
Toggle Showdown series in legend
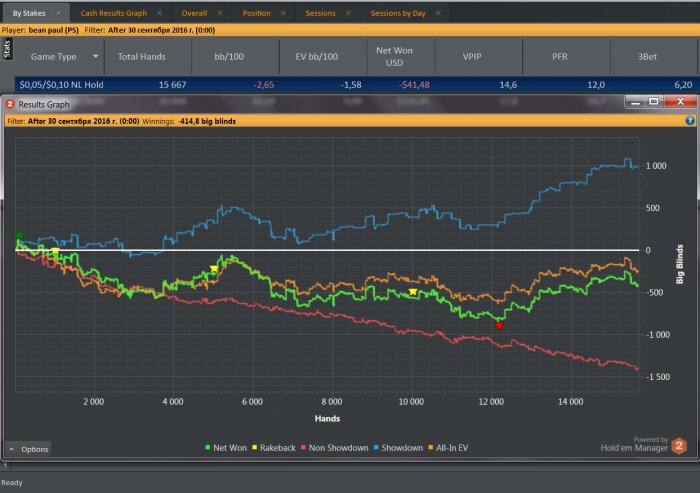click(x=398, y=447)
